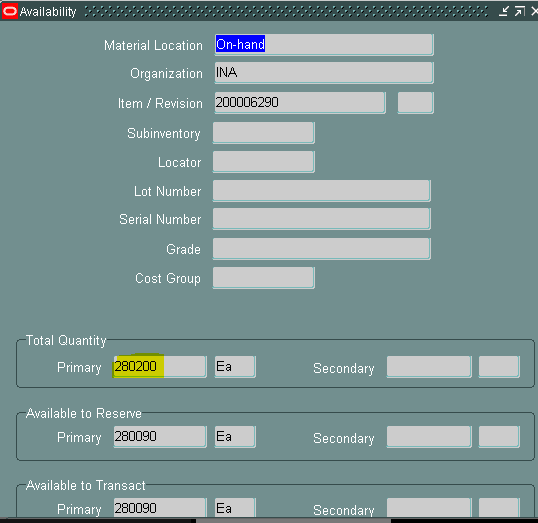
Task: Click the Serial Number field
Action: [x=321, y=219]
